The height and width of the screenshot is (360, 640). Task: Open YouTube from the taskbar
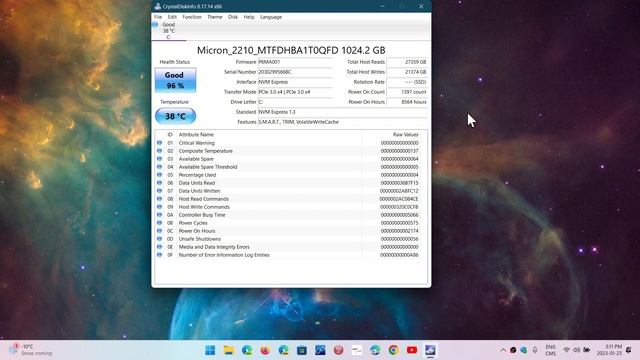coord(412,350)
